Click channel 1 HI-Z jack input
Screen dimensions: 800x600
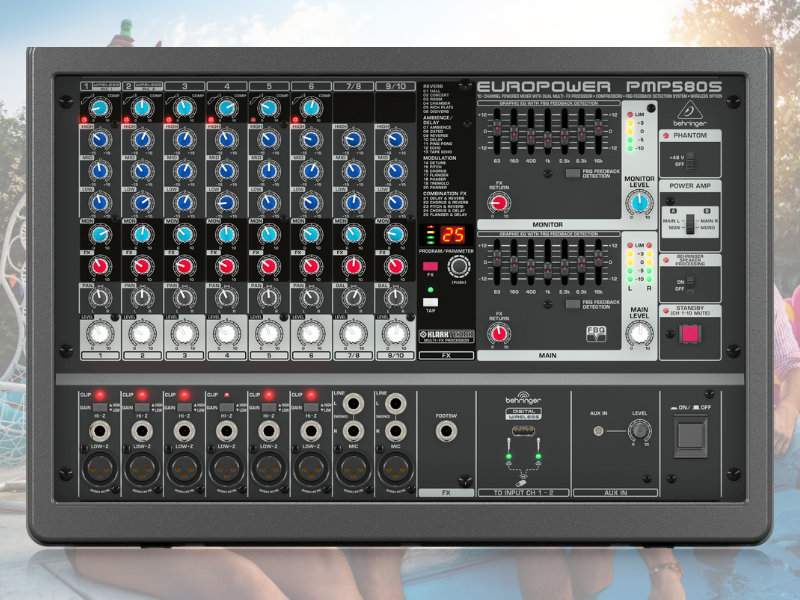(x=100, y=431)
